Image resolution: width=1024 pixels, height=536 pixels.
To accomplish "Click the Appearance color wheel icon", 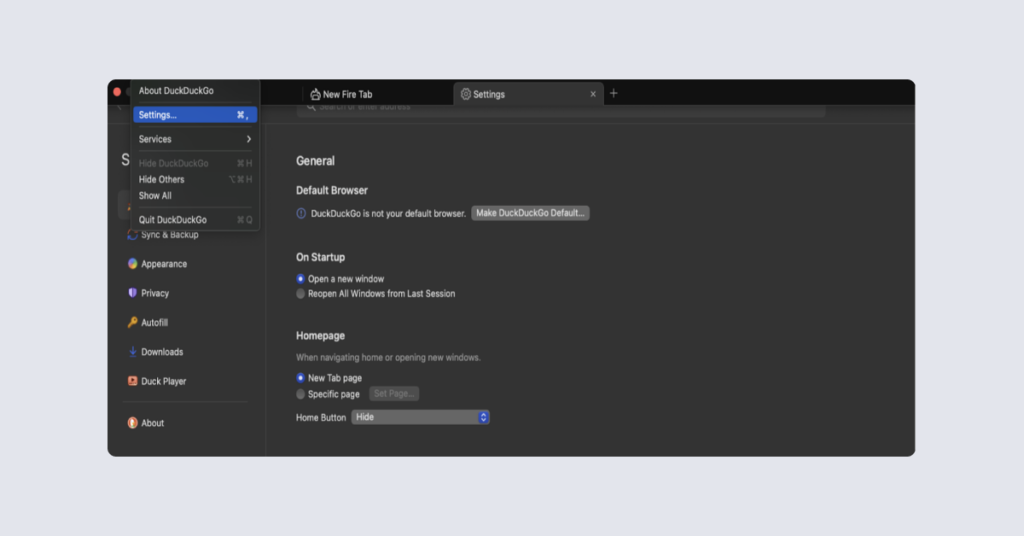I will coord(133,264).
